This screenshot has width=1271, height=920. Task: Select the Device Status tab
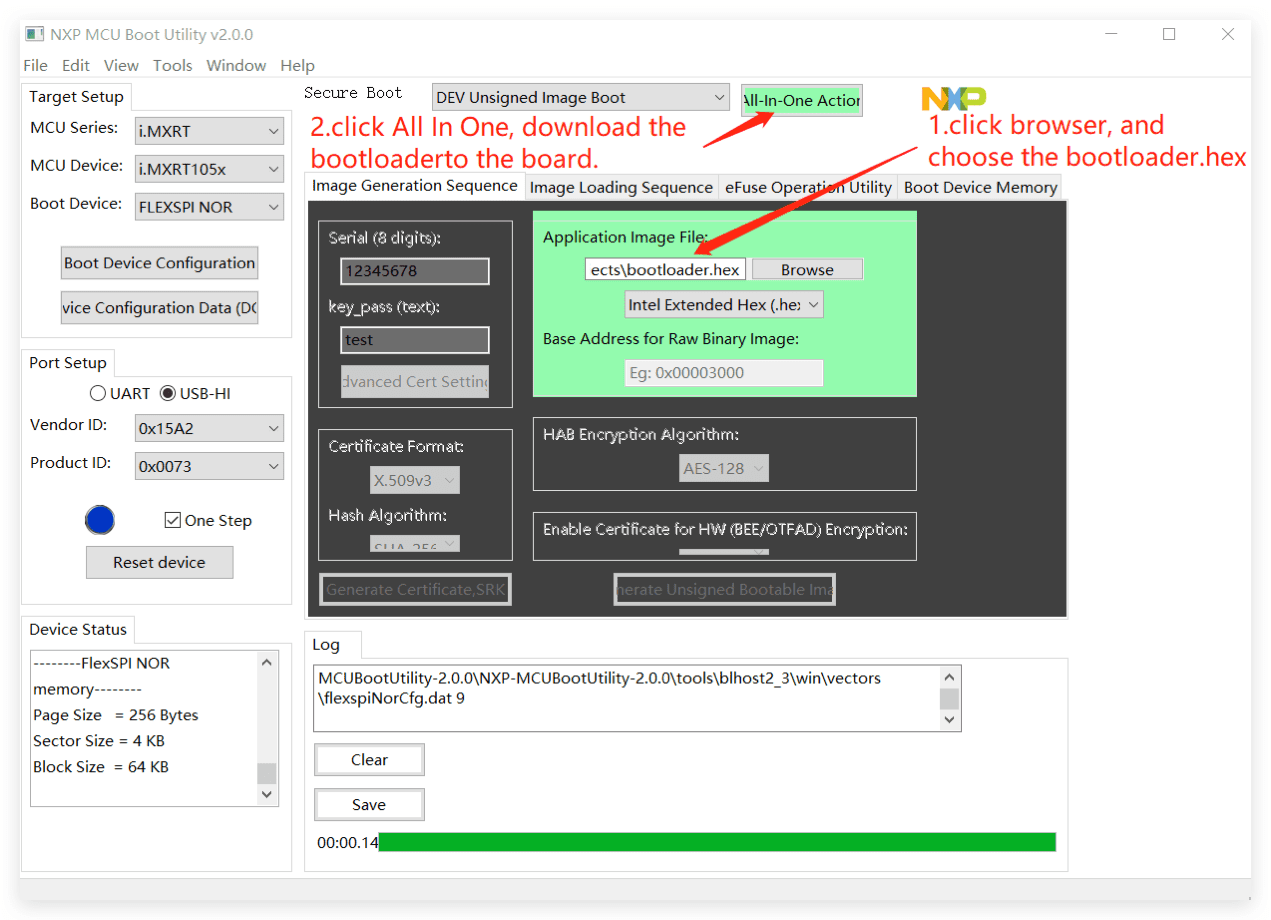78,629
